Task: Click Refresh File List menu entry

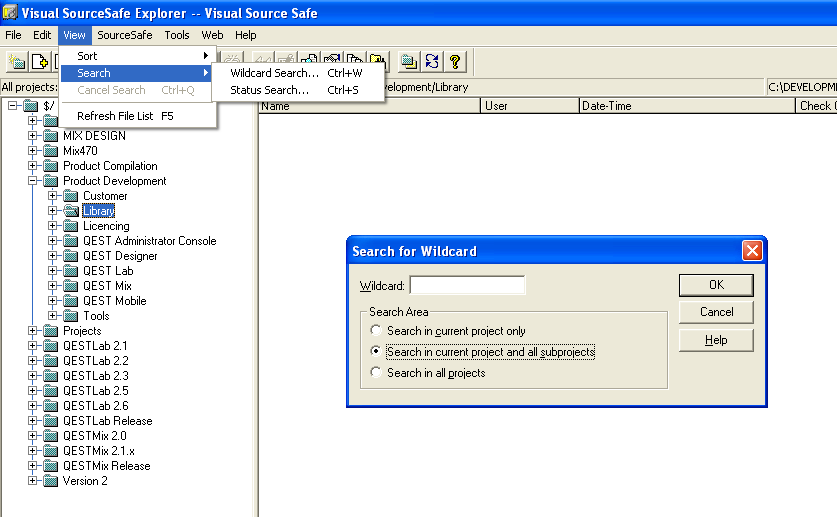Action: (x=115, y=116)
